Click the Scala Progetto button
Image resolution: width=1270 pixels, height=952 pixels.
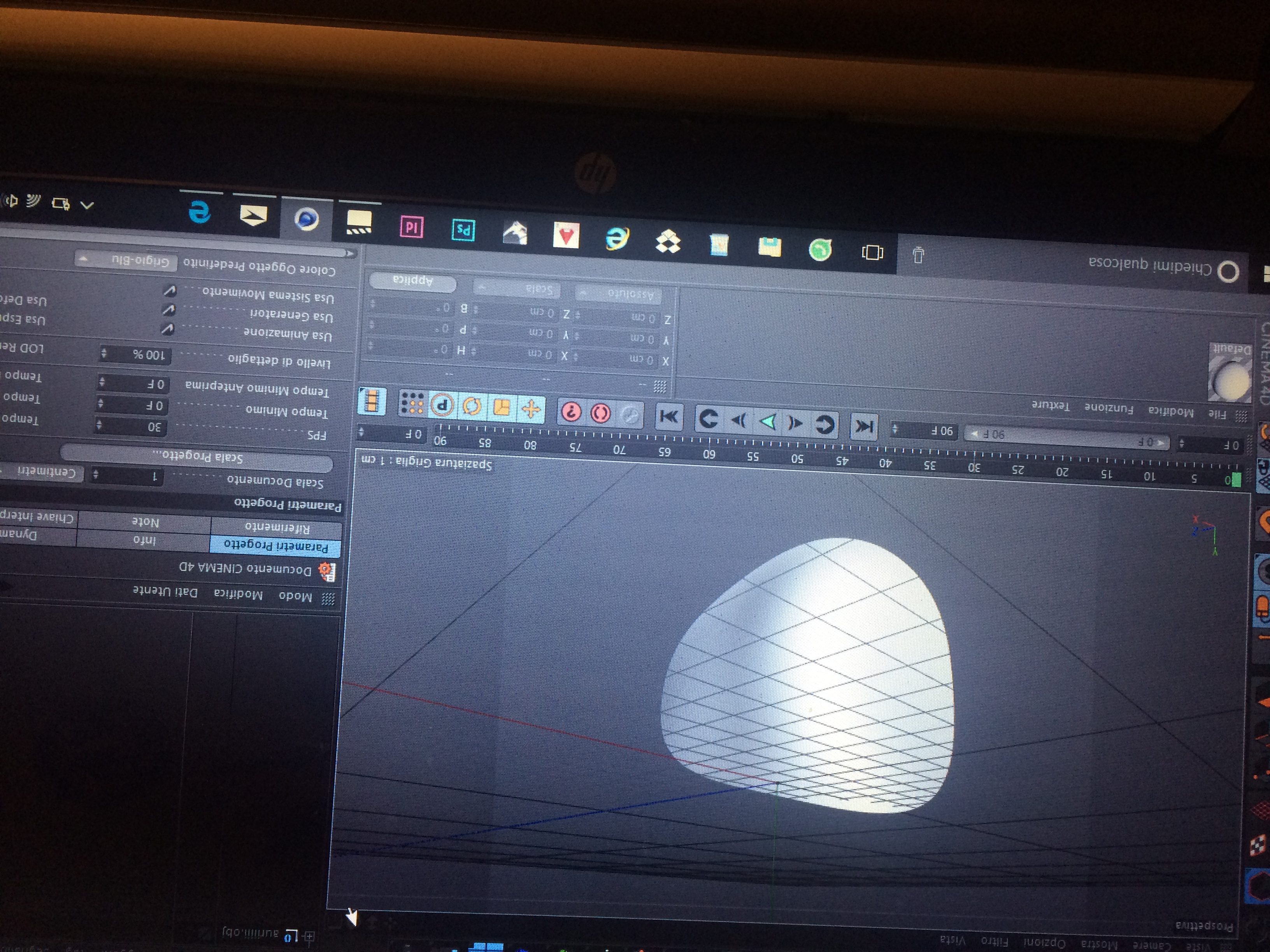(198, 457)
